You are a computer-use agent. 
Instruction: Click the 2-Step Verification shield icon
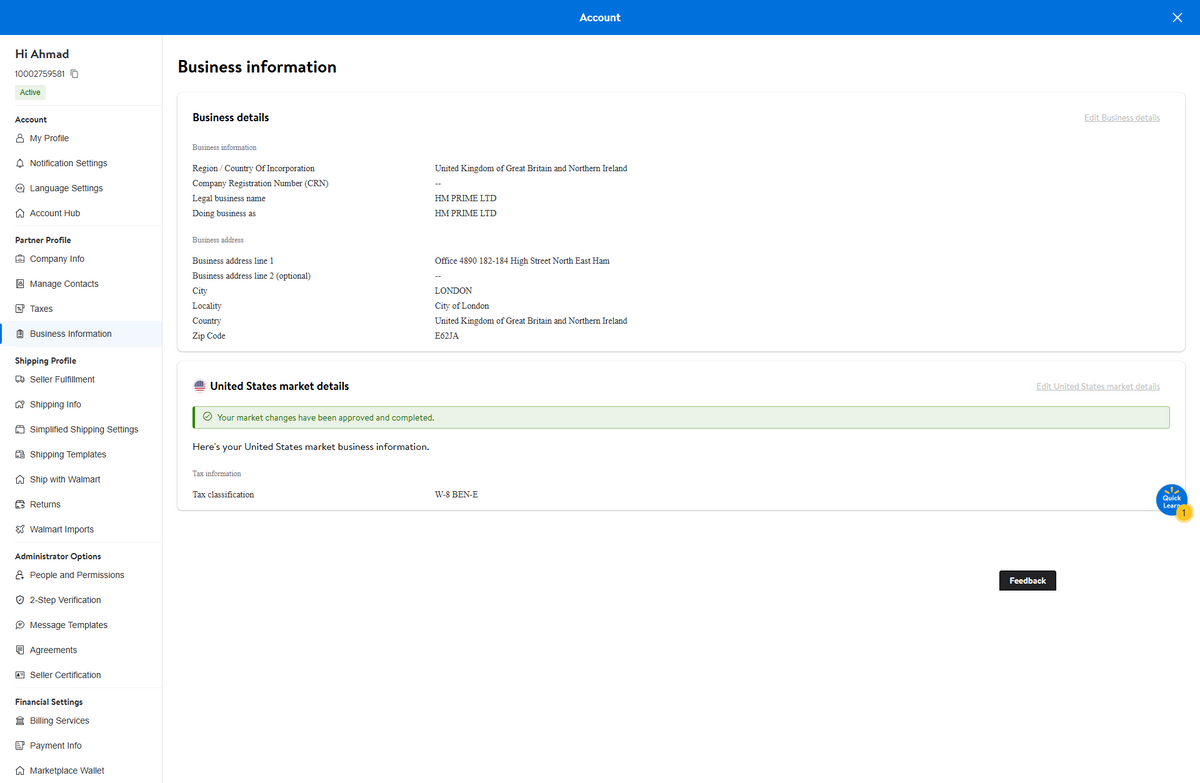pos(20,600)
